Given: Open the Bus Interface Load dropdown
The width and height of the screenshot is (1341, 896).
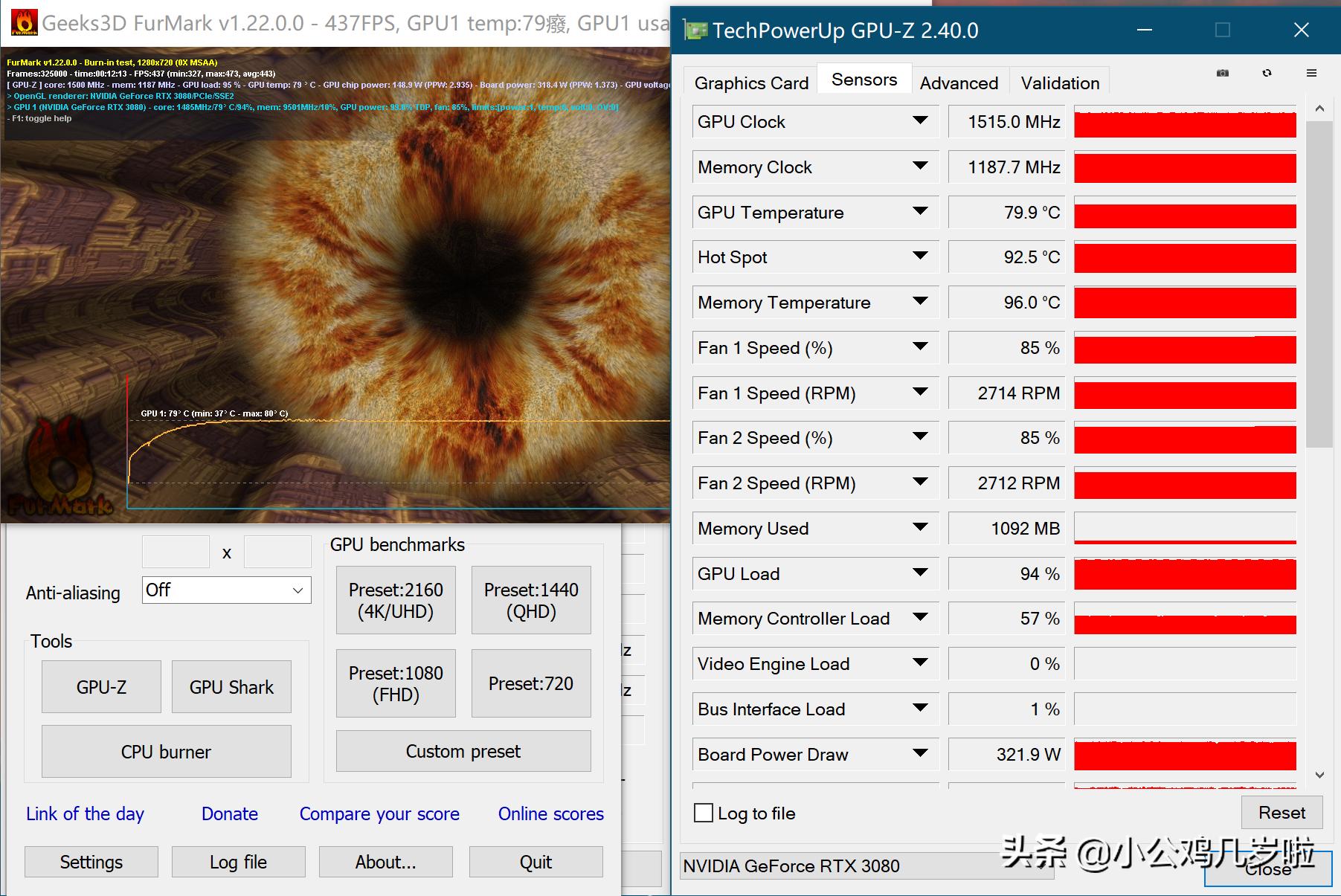Looking at the screenshot, I should 920,708.
